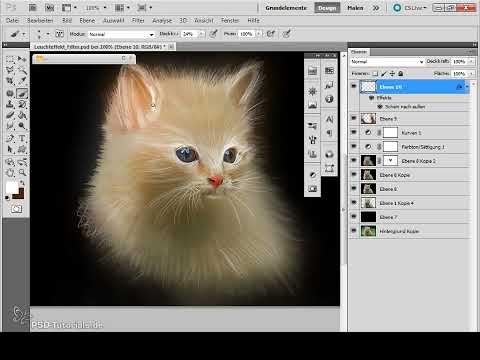The width and height of the screenshot is (480, 360).
Task: Open the brush preset picker arrow
Action: (48, 34)
